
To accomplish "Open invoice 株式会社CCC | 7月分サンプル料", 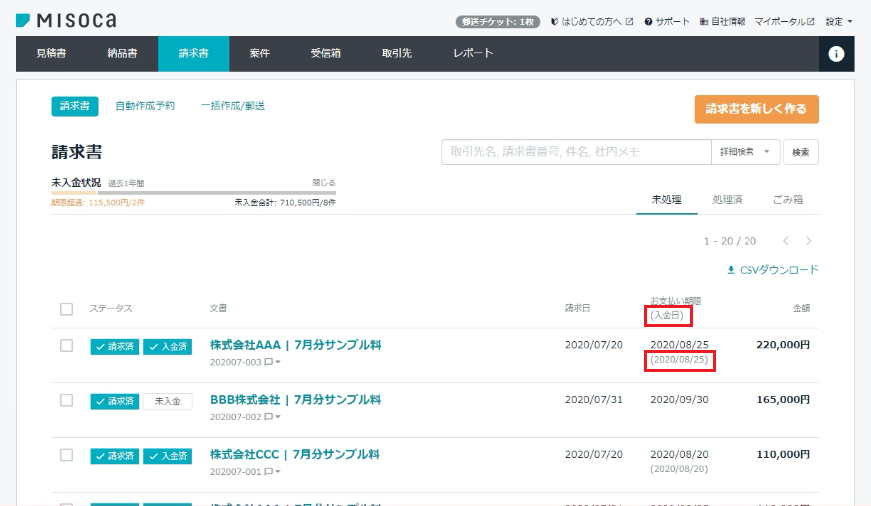I will click(x=294, y=454).
